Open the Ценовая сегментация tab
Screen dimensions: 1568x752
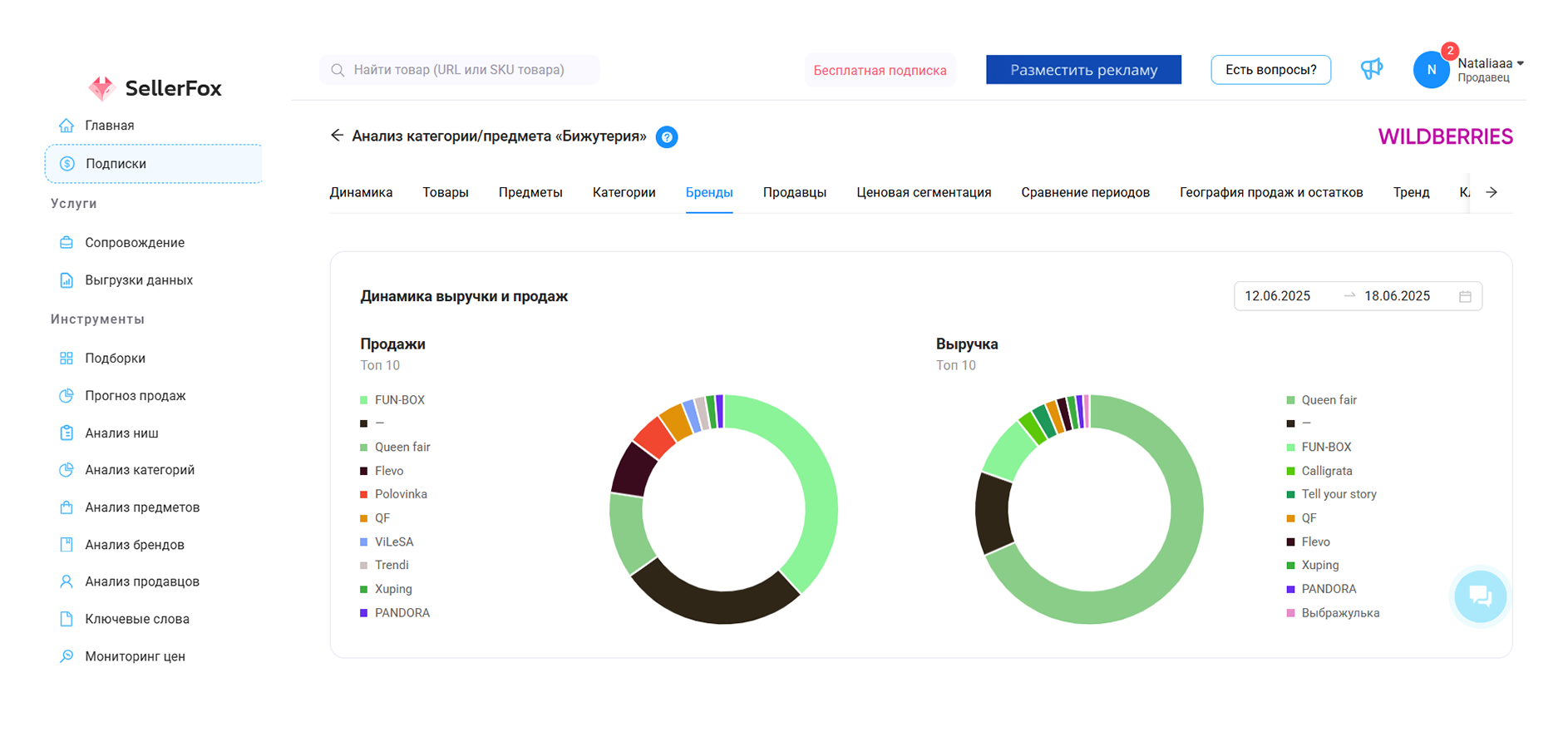924,192
